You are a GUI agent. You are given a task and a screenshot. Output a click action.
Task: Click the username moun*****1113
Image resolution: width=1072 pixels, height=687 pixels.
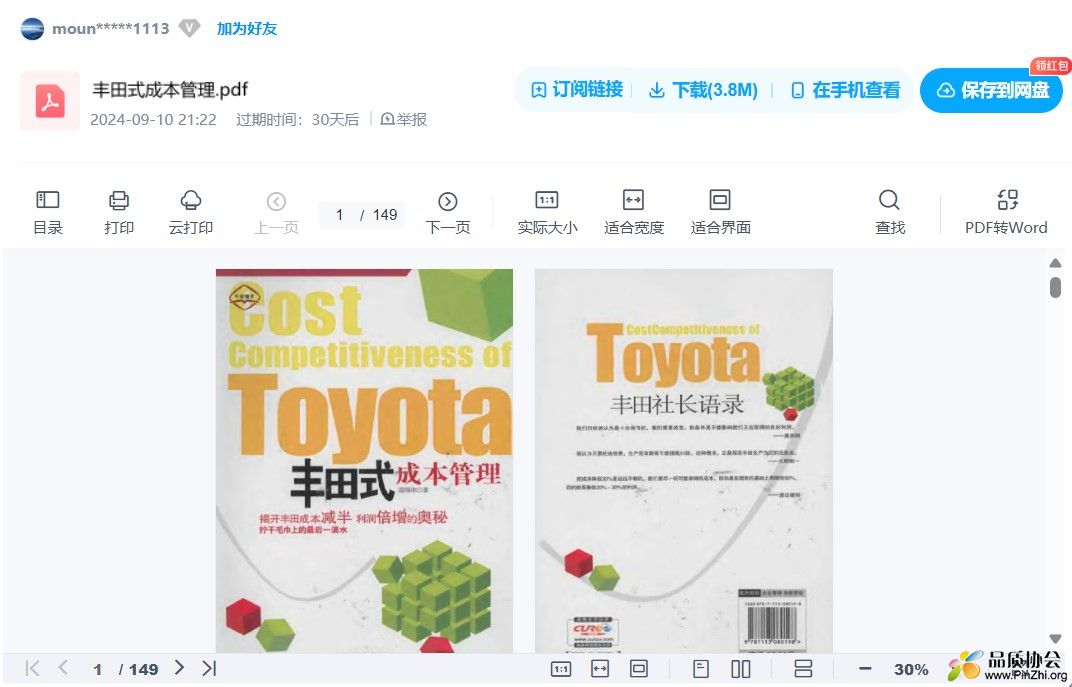111,29
